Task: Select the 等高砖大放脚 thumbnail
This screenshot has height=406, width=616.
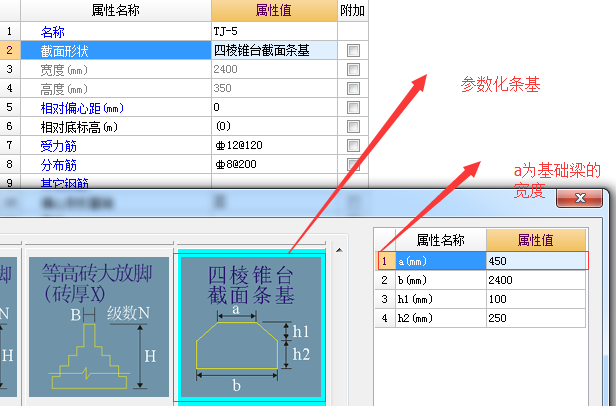Action: click(99, 327)
